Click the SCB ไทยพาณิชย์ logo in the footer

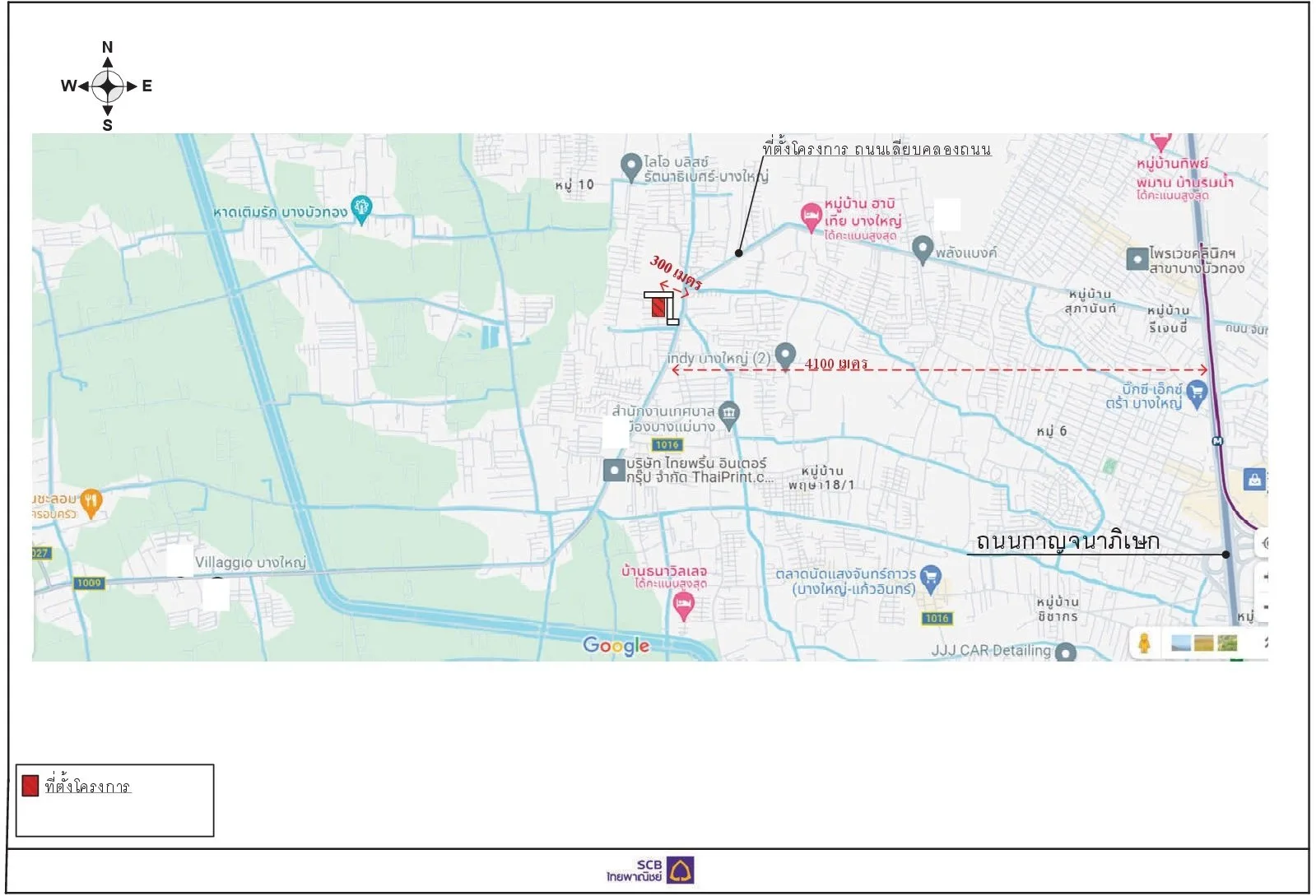[x=650, y=870]
